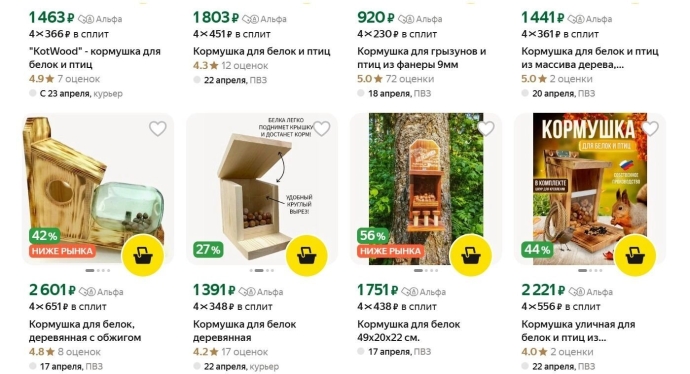Open Кормушка уличная для белок и птиц
This screenshot has width=690, height=374.
coord(578,331)
